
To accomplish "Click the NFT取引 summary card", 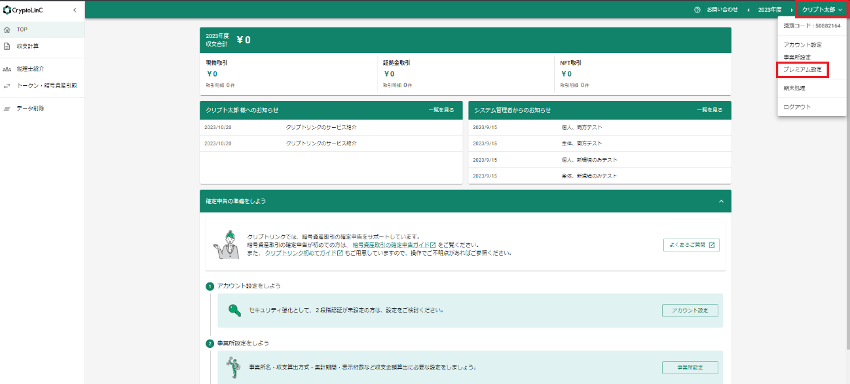I will pos(643,74).
